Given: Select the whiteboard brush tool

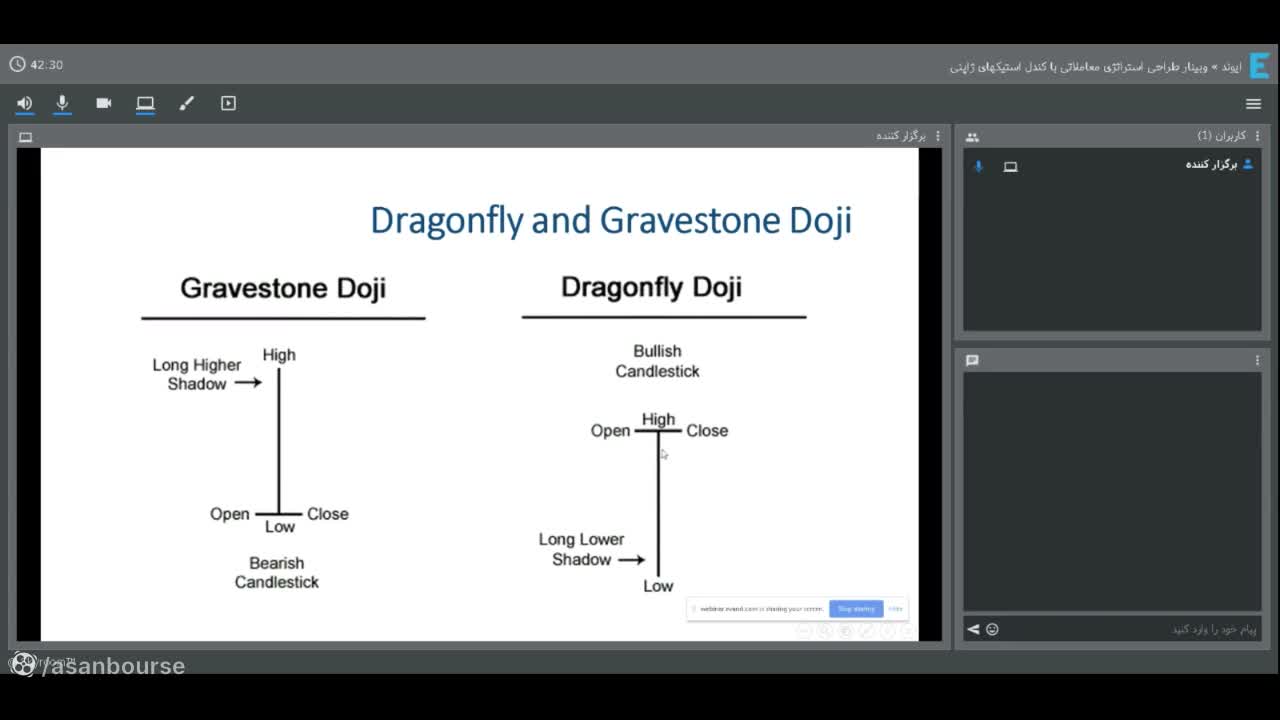Looking at the screenshot, I should pyautogui.click(x=187, y=103).
